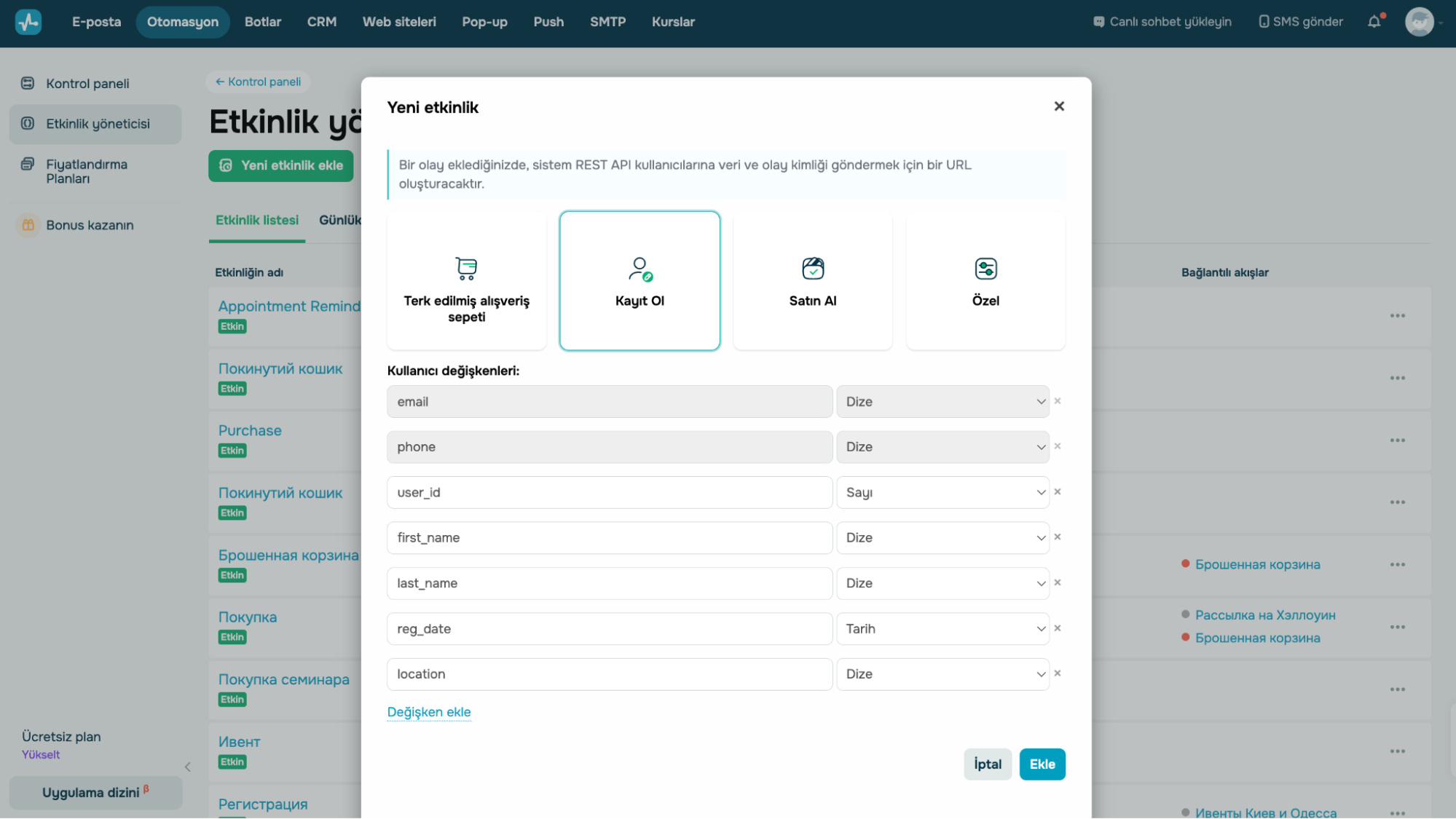Close the Yeni etkinlik dialog
The height and width of the screenshot is (819, 1456).
pyautogui.click(x=1059, y=106)
